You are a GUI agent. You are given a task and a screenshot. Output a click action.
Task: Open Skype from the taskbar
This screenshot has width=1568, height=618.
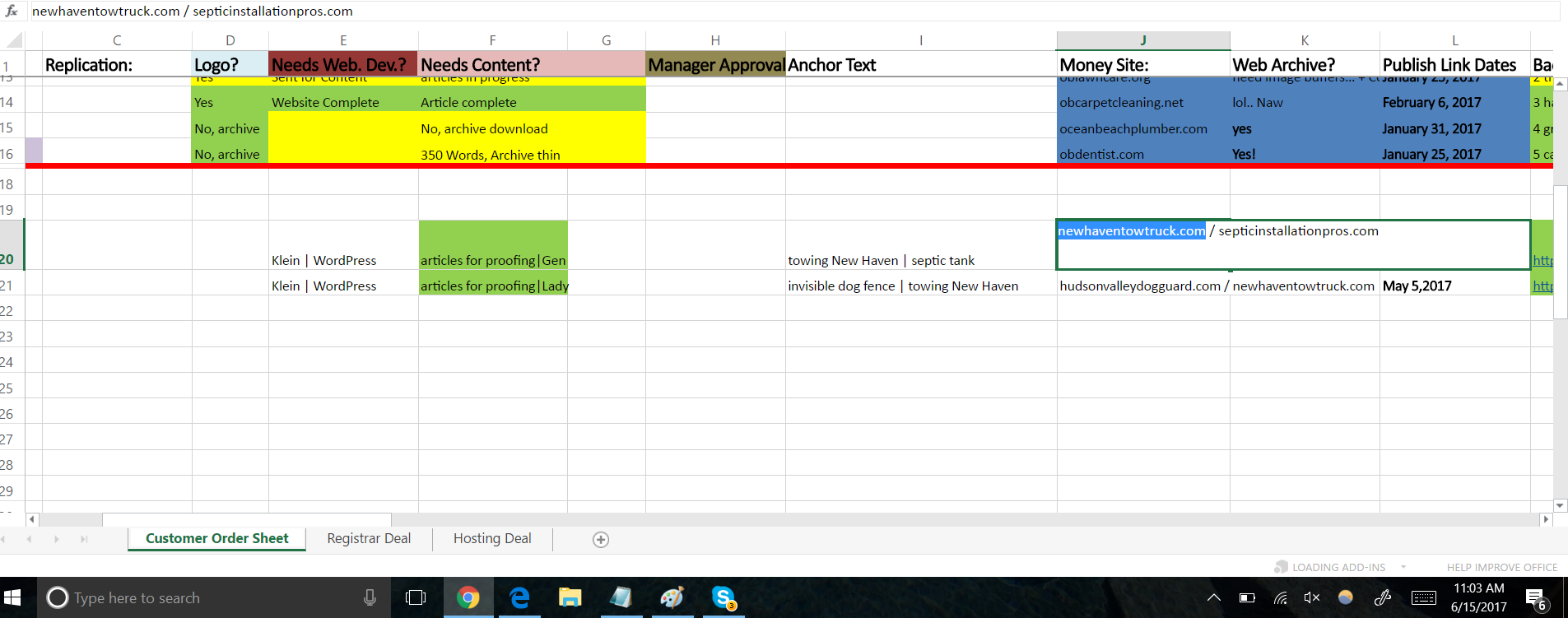coord(723,597)
